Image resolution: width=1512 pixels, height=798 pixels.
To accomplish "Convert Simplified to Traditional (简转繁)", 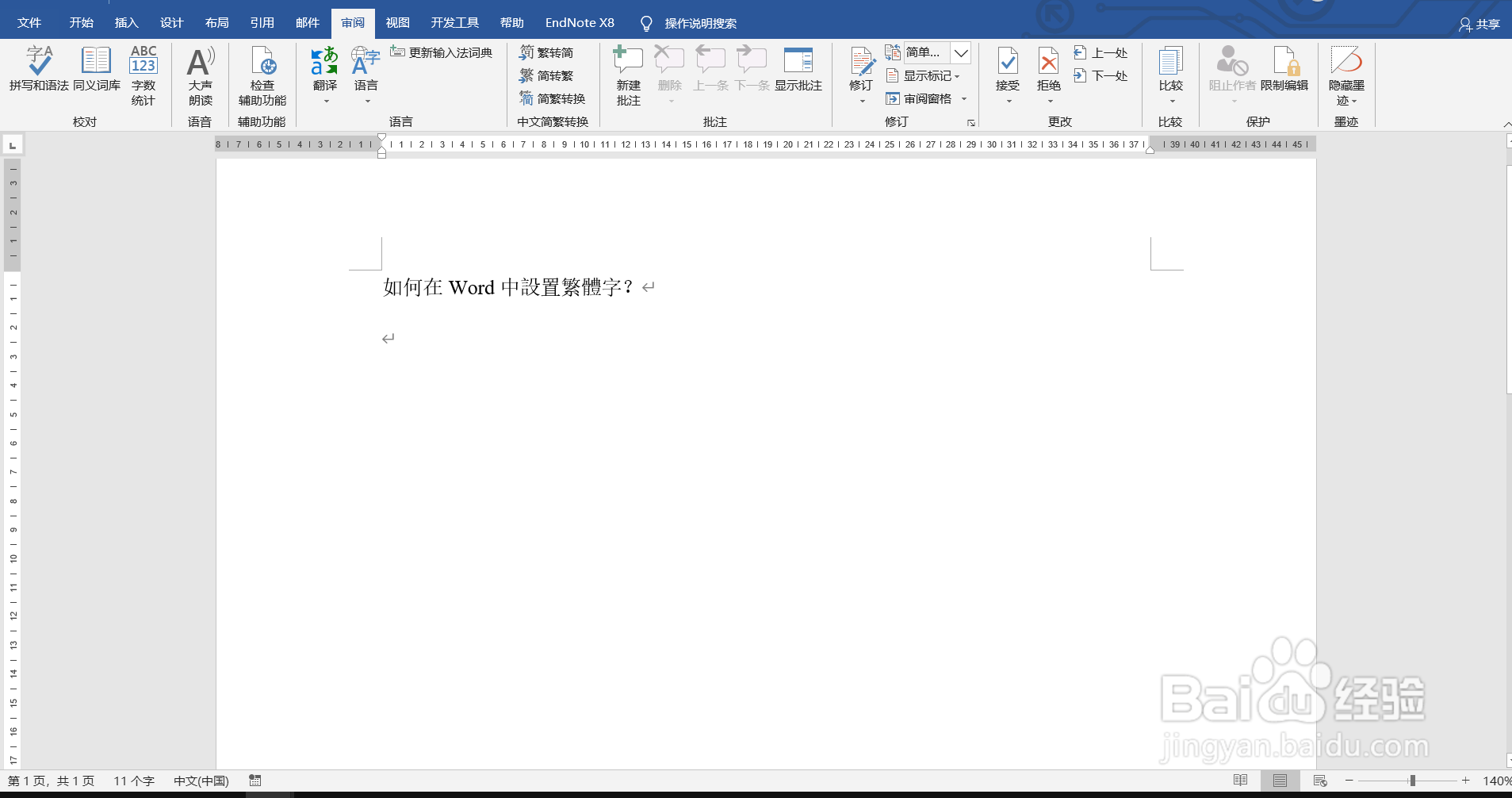I will pos(546,75).
